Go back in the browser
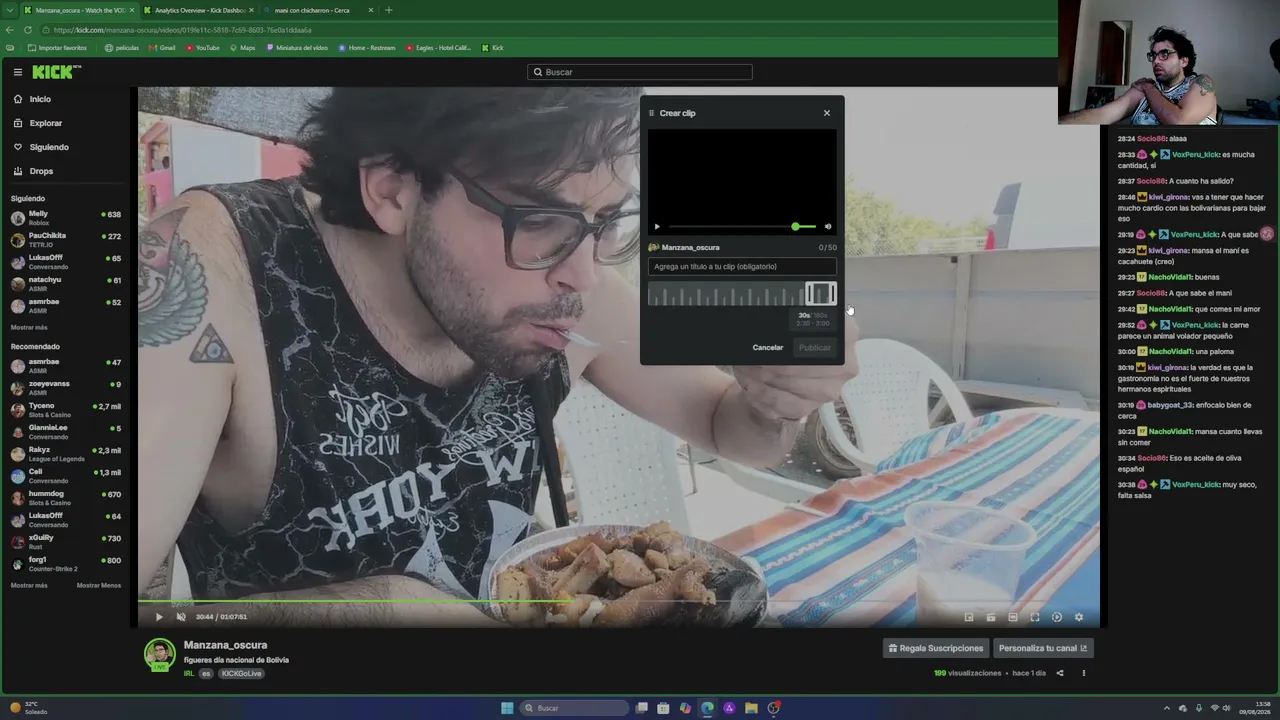This screenshot has height=720, width=1280. 10,30
